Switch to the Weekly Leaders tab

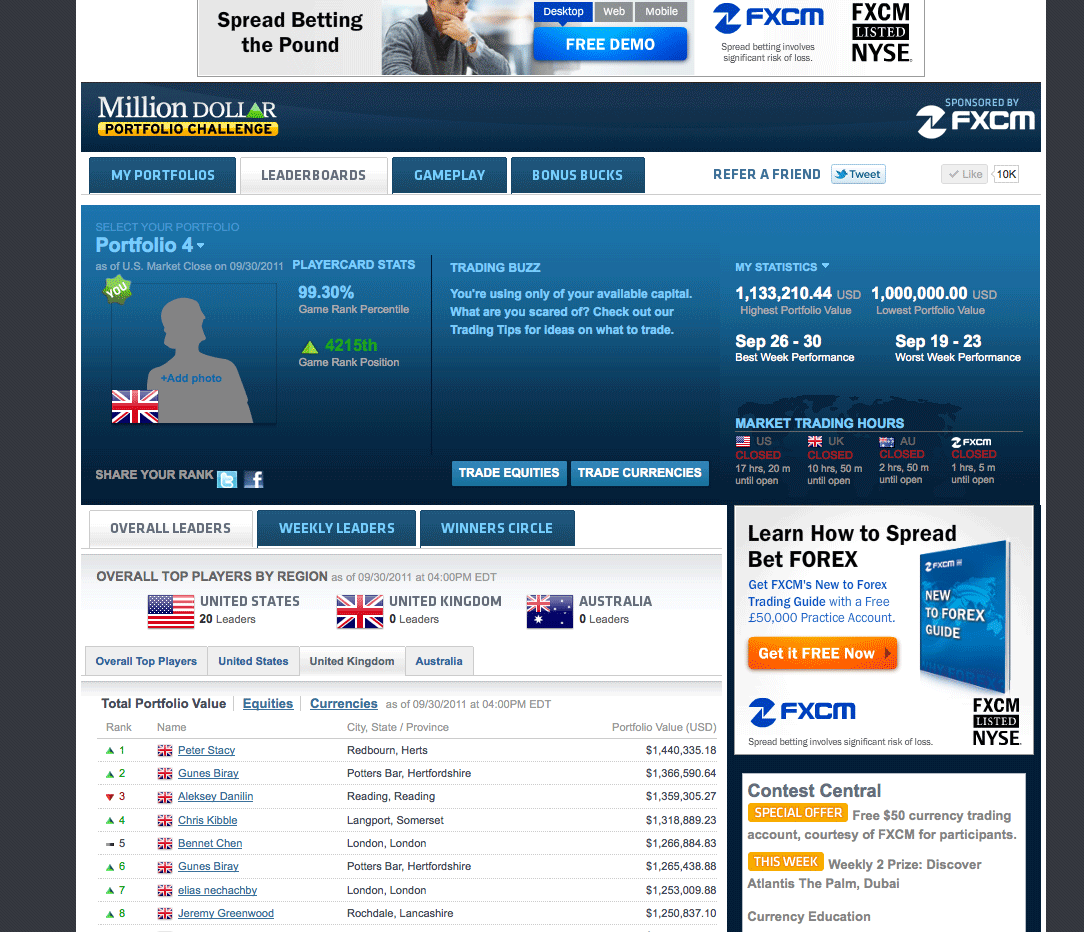[x=337, y=528]
